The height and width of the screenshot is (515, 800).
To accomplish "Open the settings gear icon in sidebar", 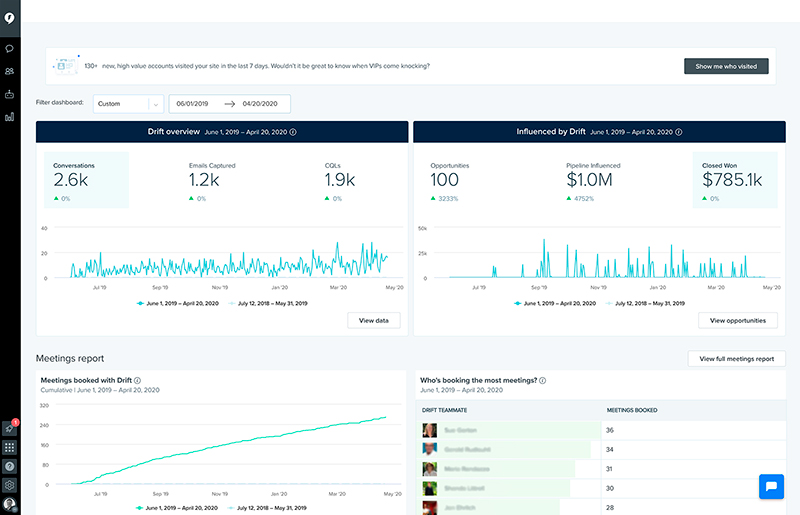I will 9,485.
